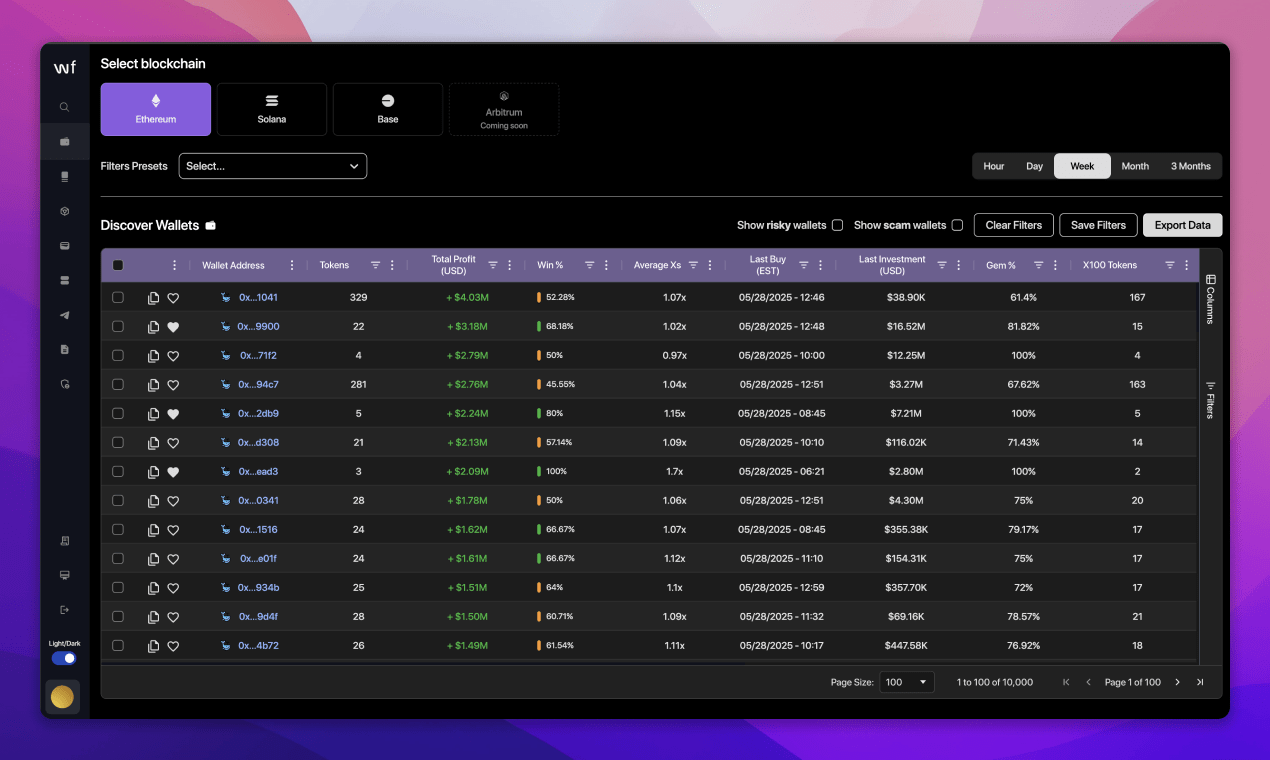Click the Average Xs column filter icon
The image size is (1270, 760).
(x=693, y=265)
